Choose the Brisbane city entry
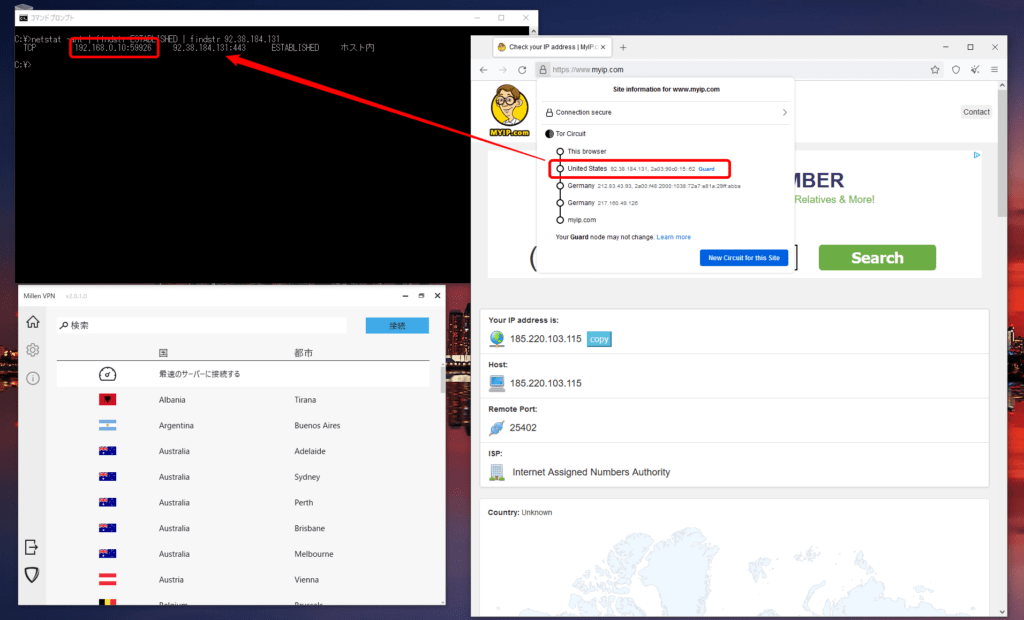The image size is (1024, 620). pos(309,528)
